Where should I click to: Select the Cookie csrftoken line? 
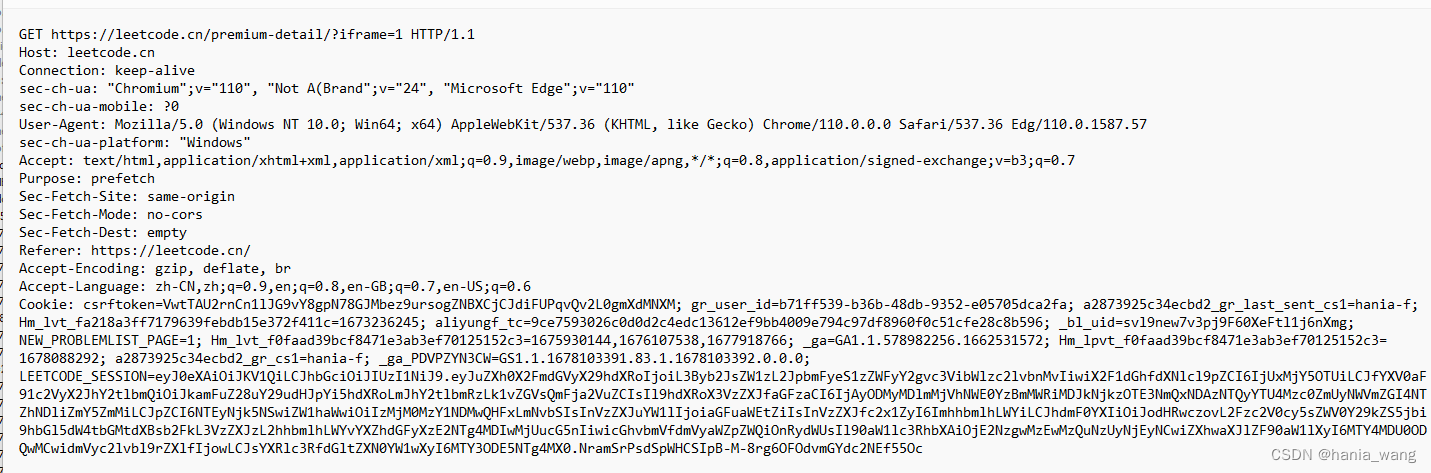pyautogui.click(x=349, y=304)
